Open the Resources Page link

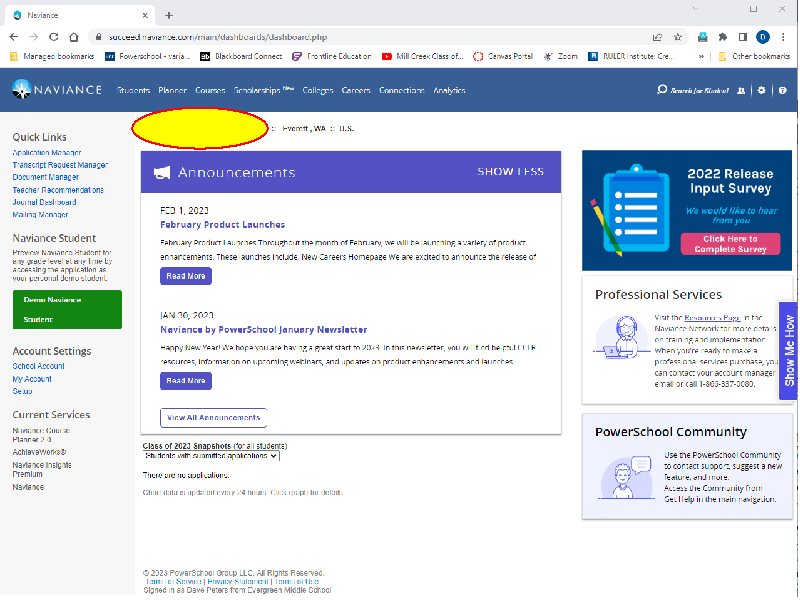coord(712,317)
